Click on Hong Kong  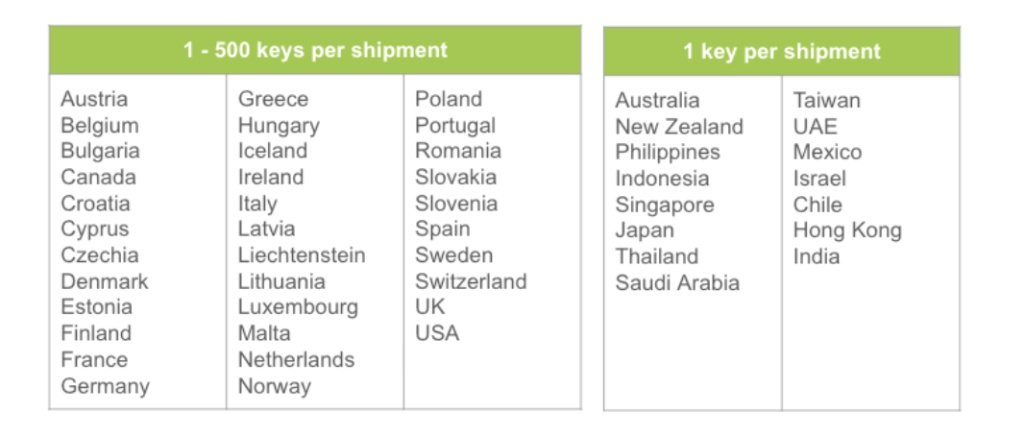847,231
